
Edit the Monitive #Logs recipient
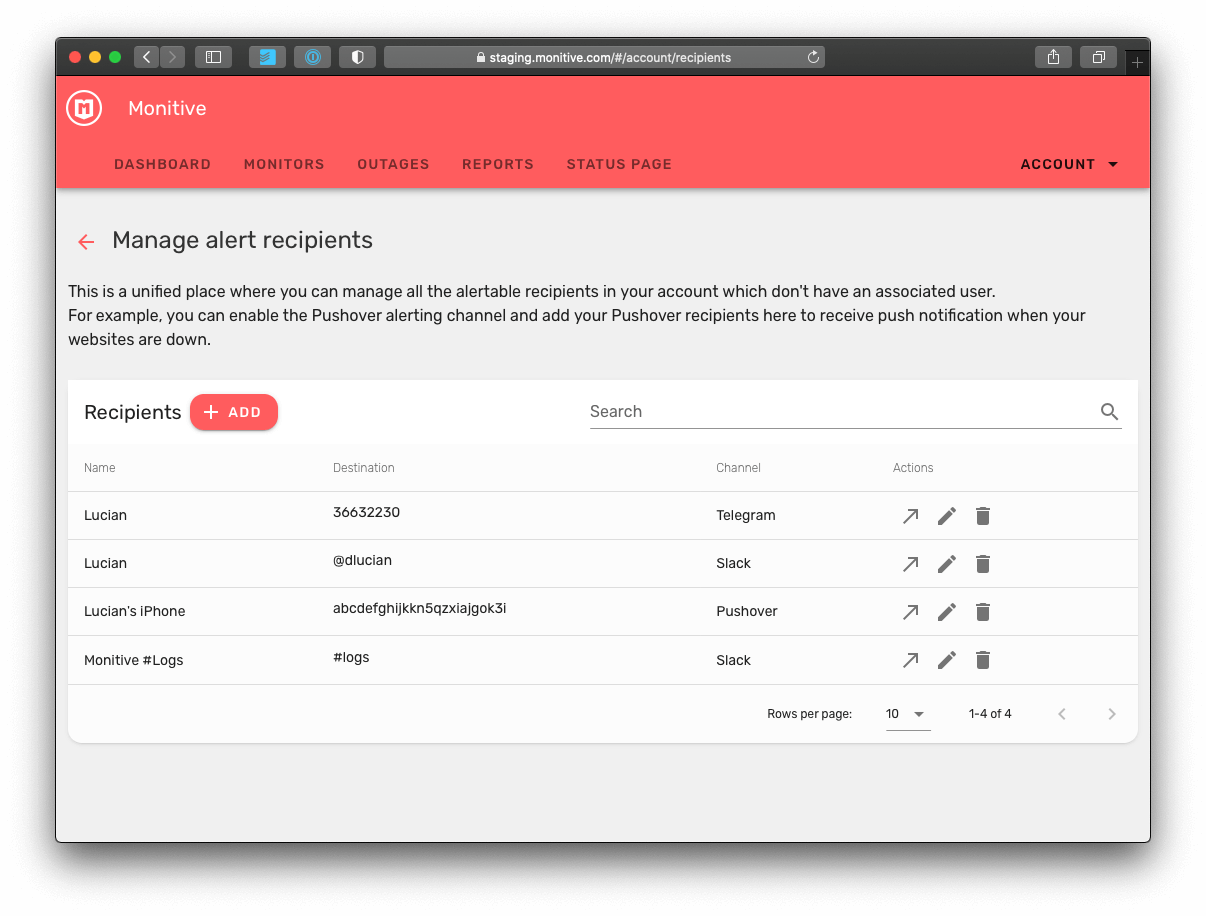point(947,660)
